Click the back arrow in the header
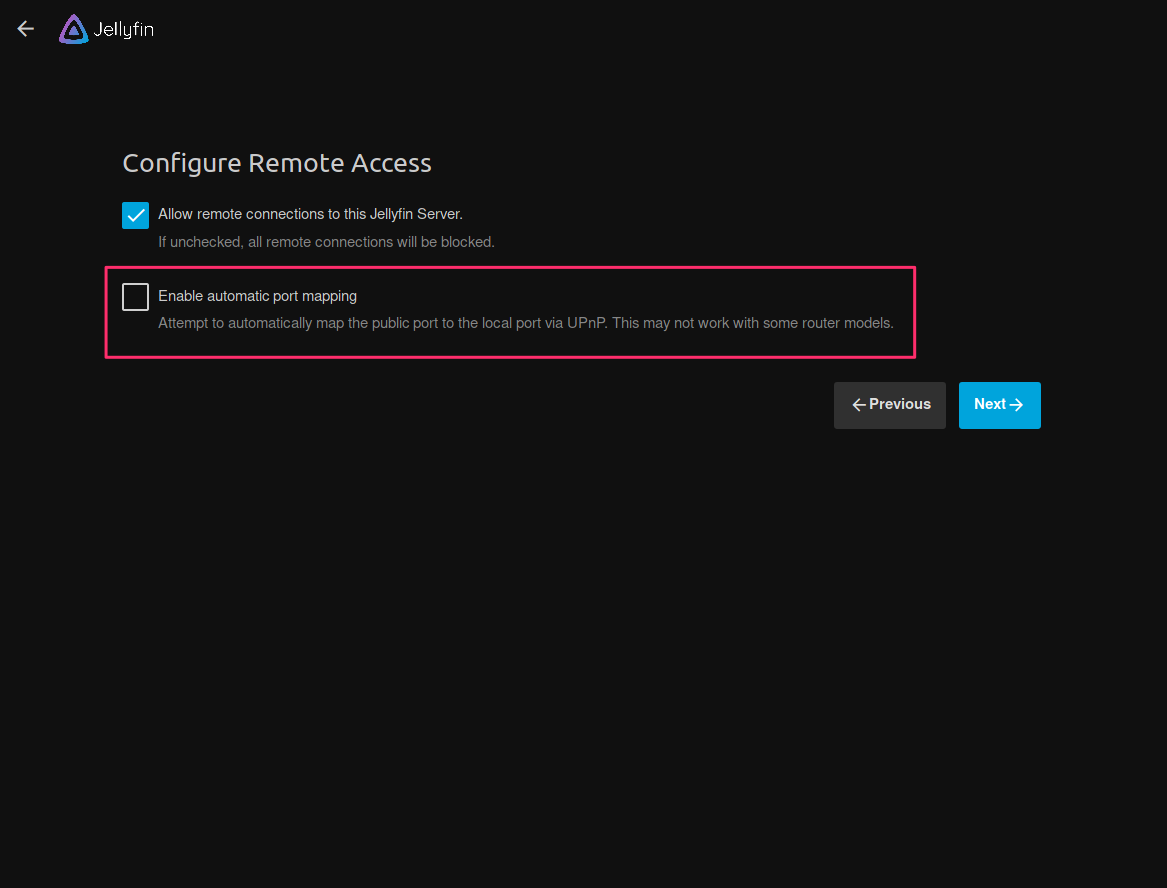 pyautogui.click(x=26, y=29)
